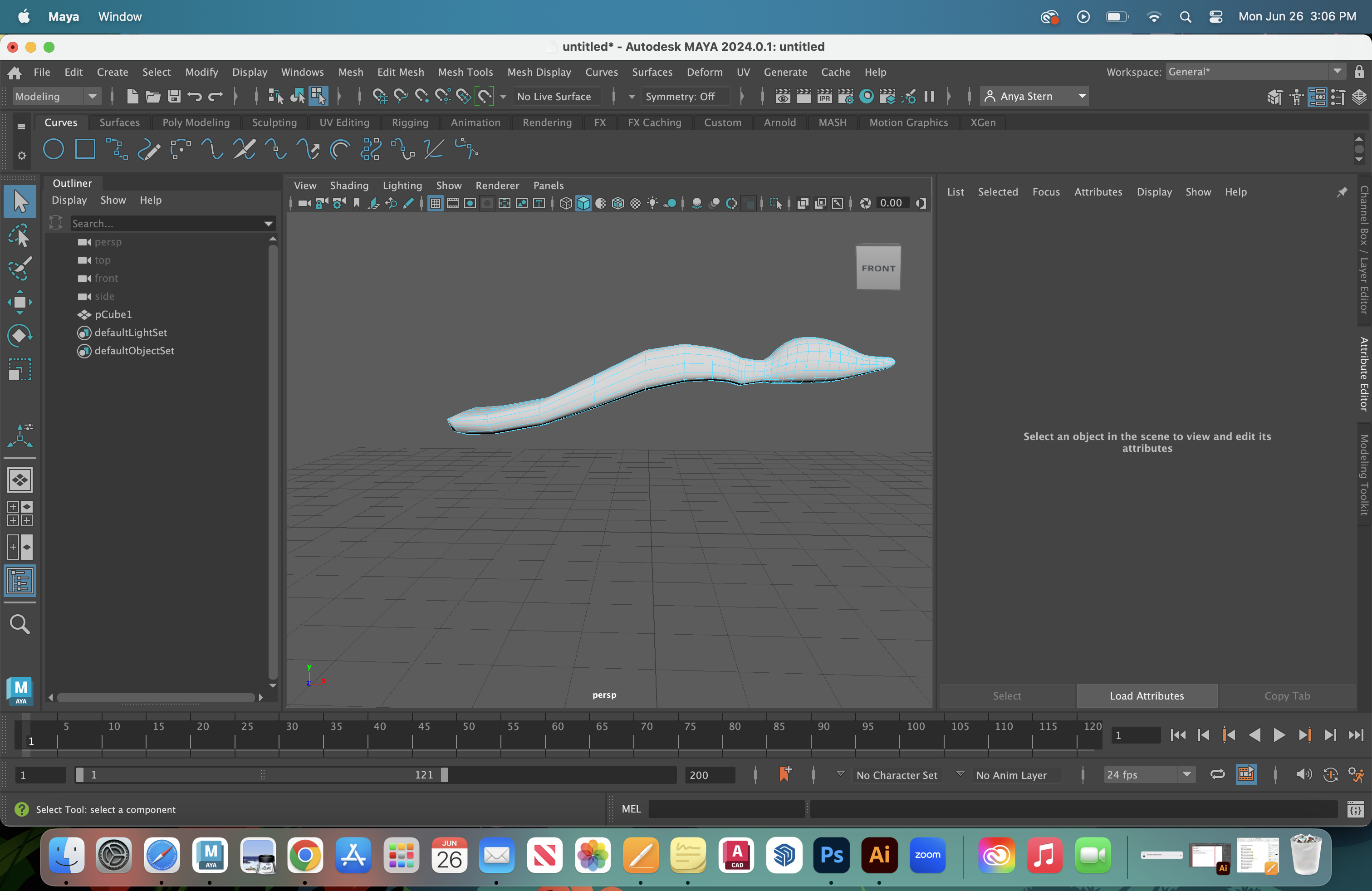Select the Scale tool

(x=20, y=369)
